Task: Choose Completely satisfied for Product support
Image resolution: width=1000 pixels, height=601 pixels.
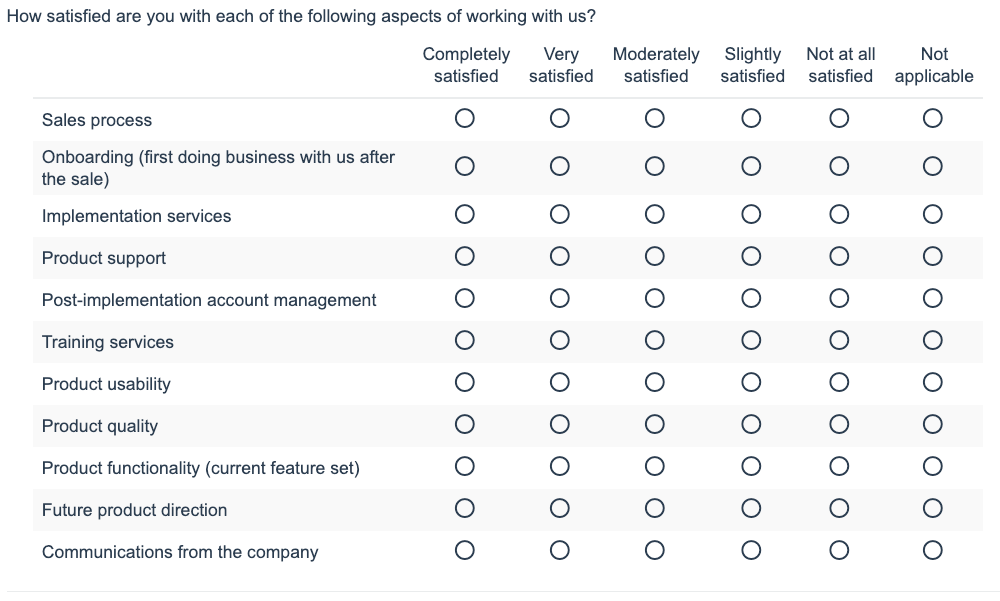Action: click(464, 256)
